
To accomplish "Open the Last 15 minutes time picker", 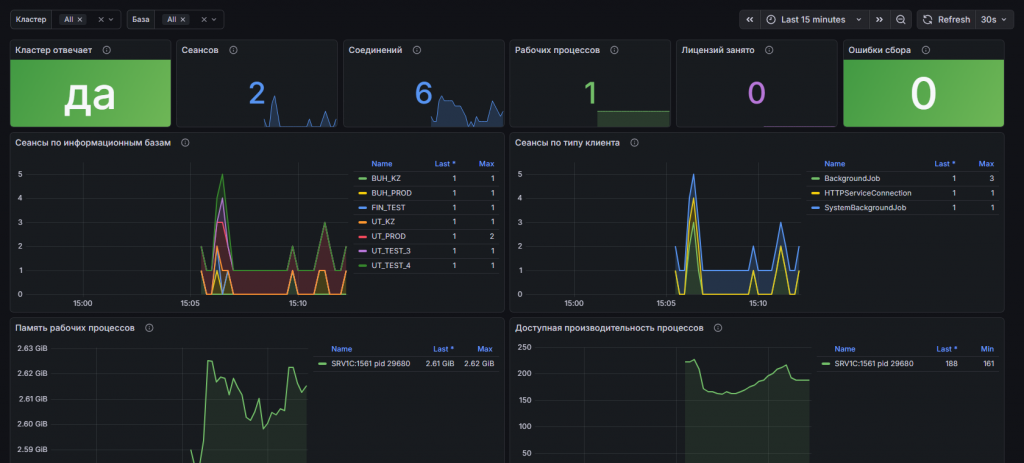I will [x=814, y=20].
